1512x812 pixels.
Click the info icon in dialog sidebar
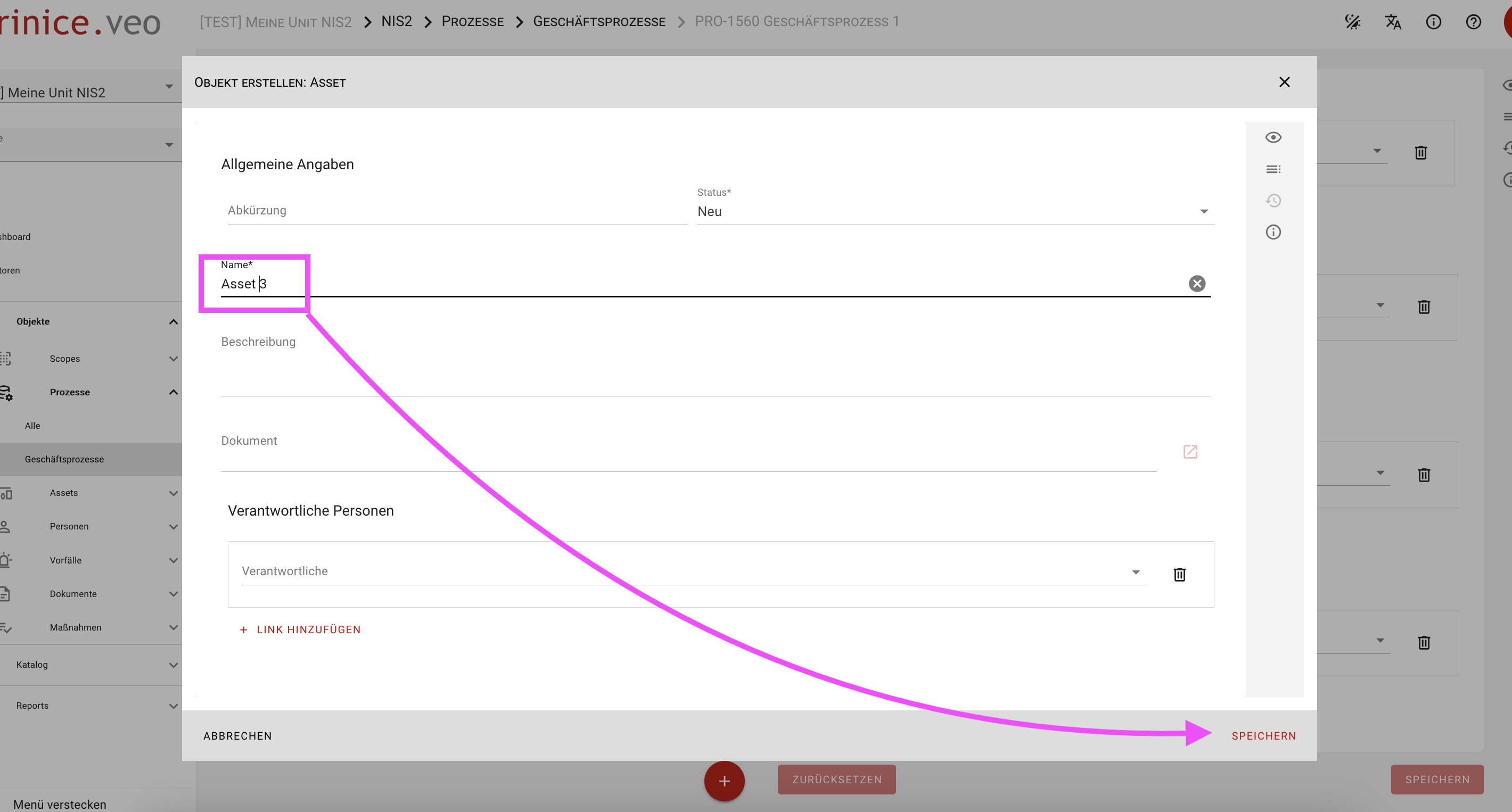pos(1272,233)
